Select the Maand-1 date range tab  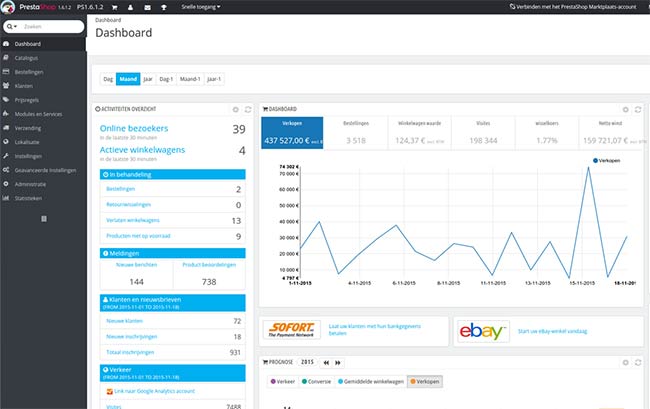point(190,79)
